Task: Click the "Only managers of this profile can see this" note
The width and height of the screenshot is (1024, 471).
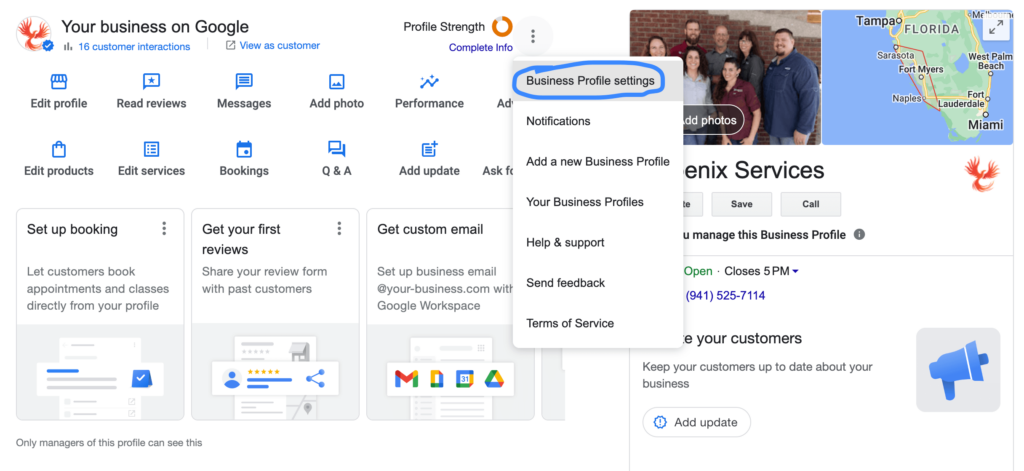Action: [x=109, y=443]
